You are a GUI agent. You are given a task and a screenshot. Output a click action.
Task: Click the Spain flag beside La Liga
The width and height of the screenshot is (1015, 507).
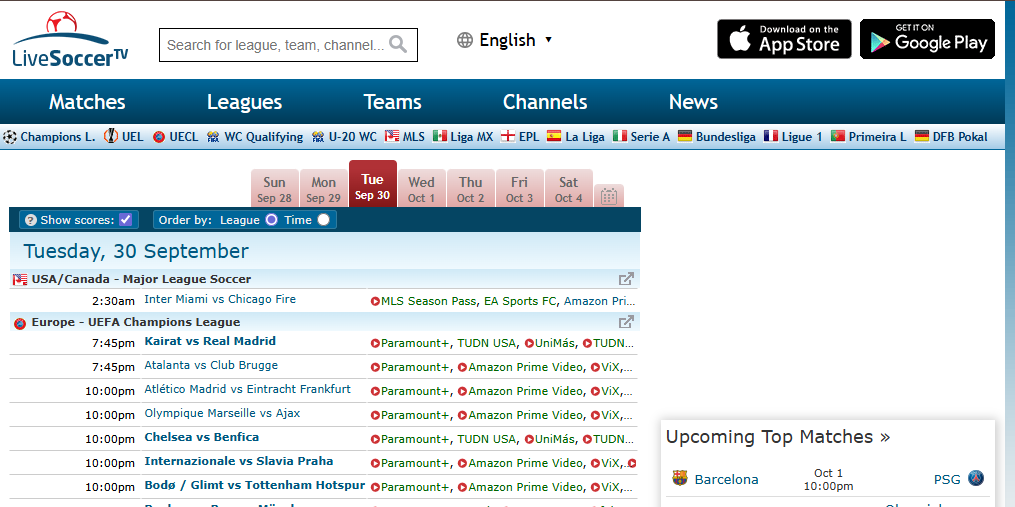coord(554,136)
